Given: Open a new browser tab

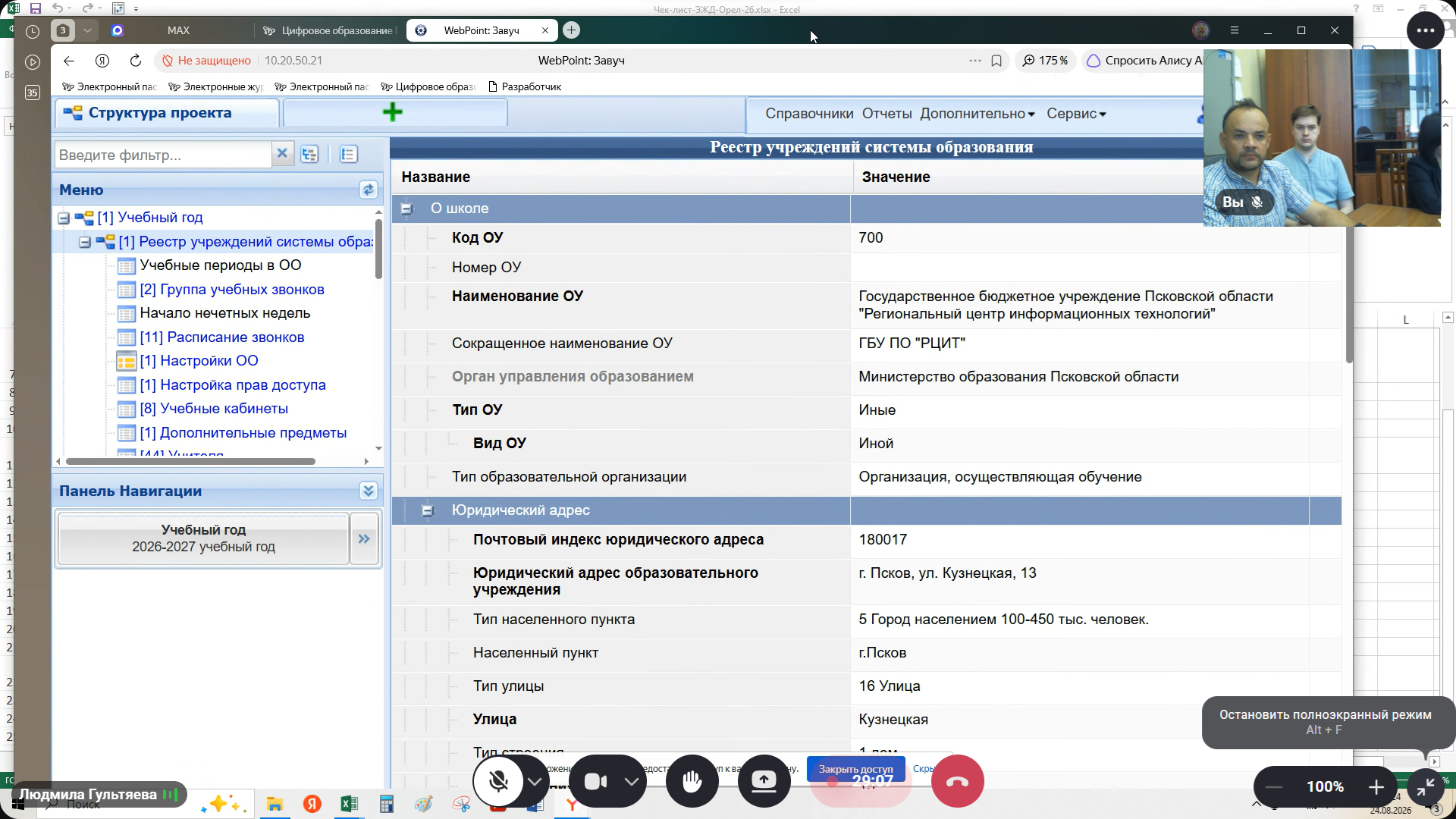Looking at the screenshot, I should tap(572, 30).
